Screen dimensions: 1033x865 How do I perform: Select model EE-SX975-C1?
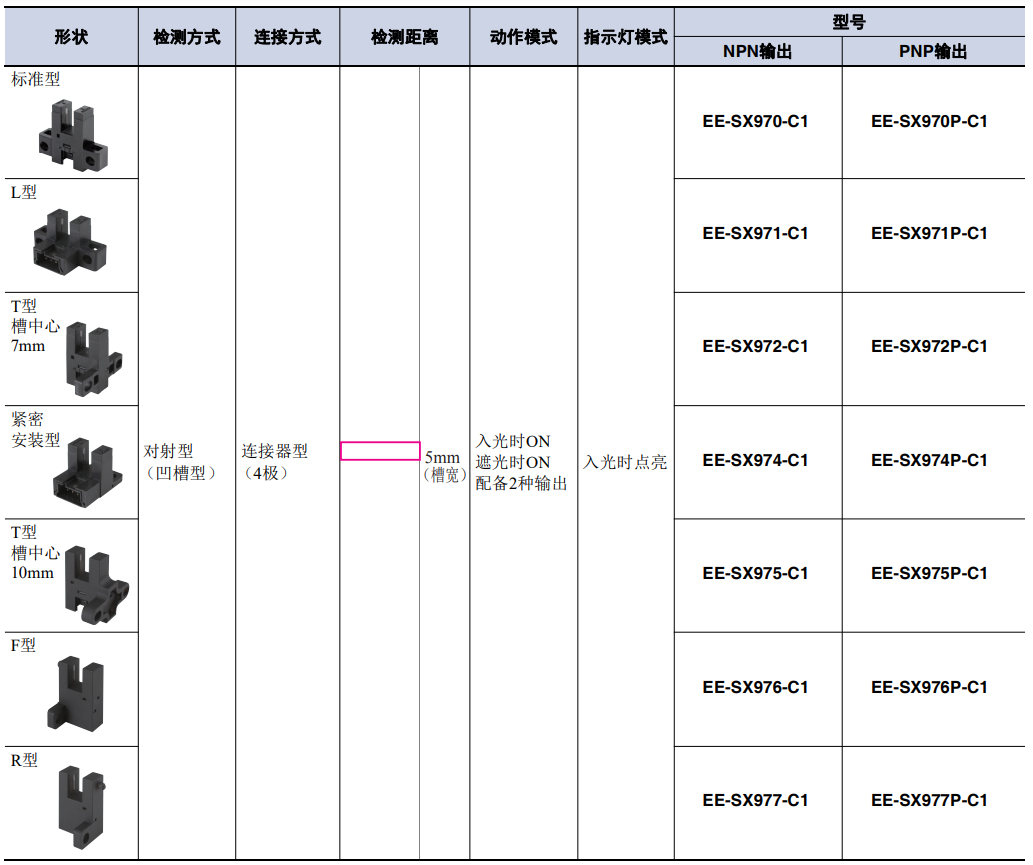755,573
